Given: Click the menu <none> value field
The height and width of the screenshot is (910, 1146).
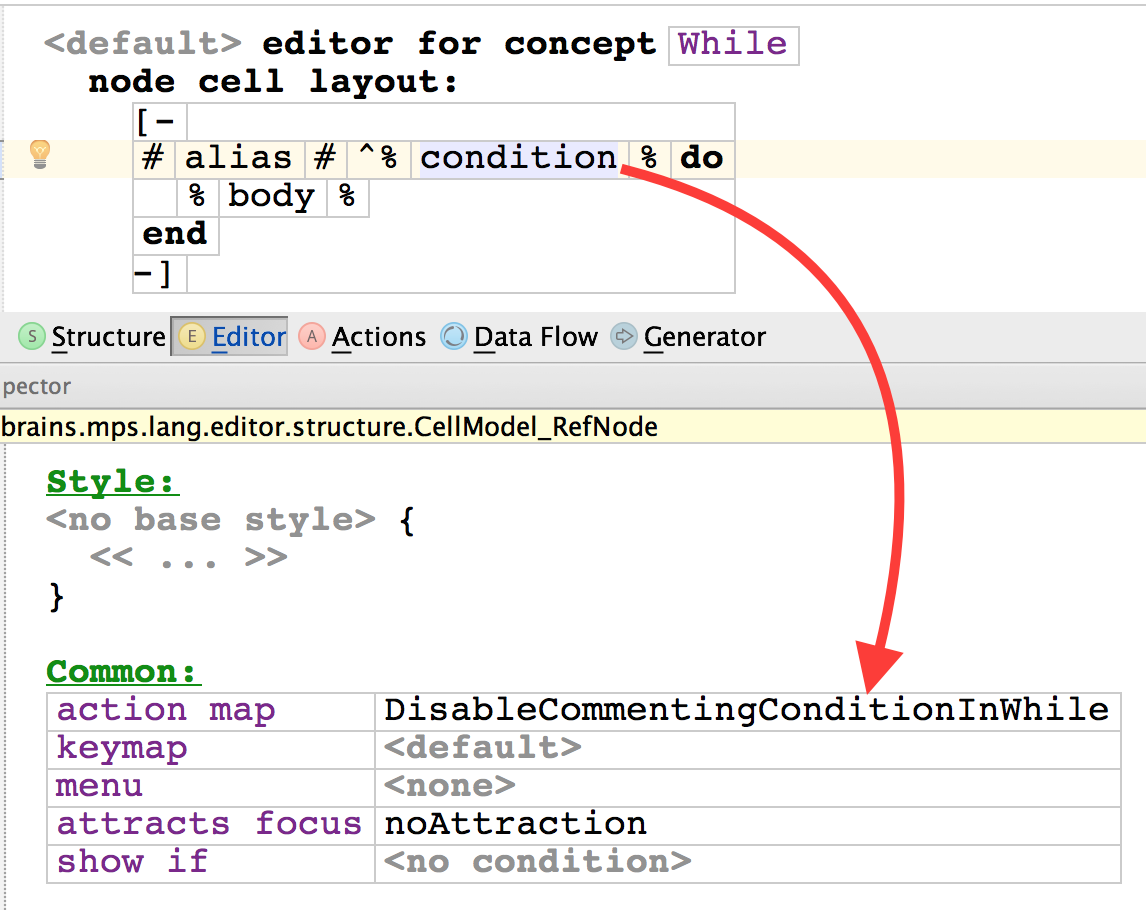Looking at the screenshot, I should coord(449,786).
